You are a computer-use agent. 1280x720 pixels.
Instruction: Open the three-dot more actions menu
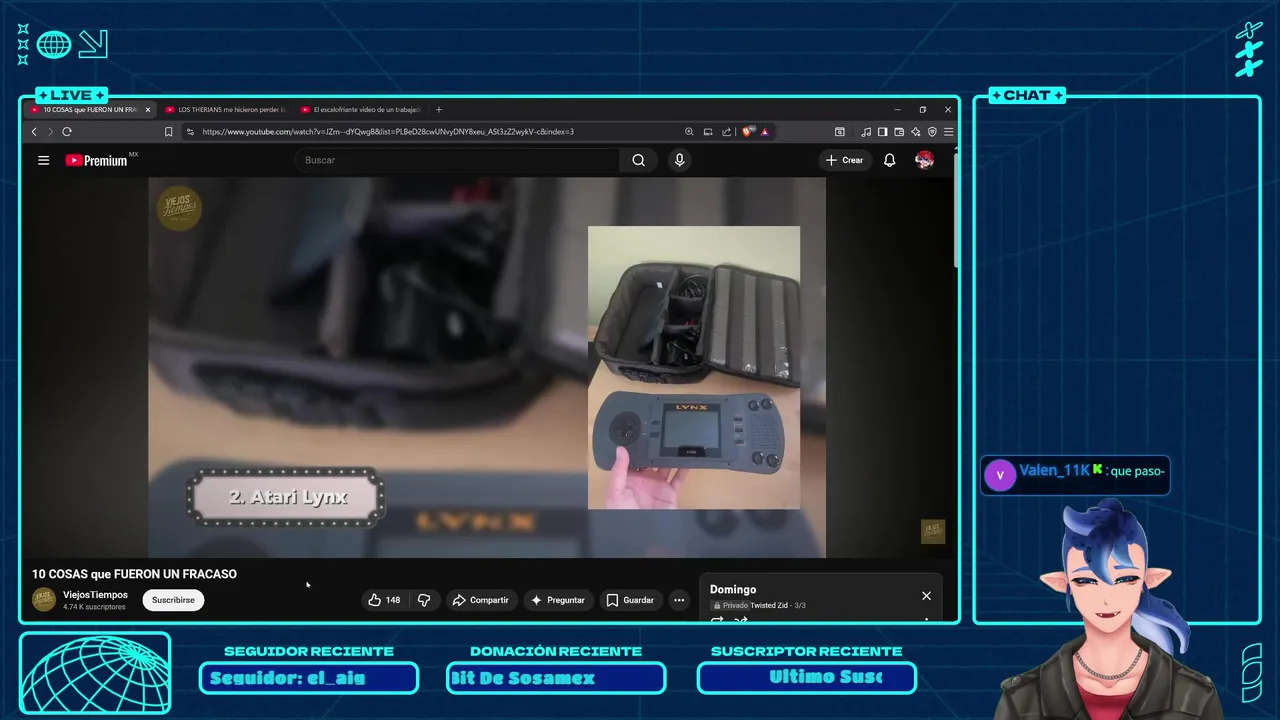tap(679, 600)
